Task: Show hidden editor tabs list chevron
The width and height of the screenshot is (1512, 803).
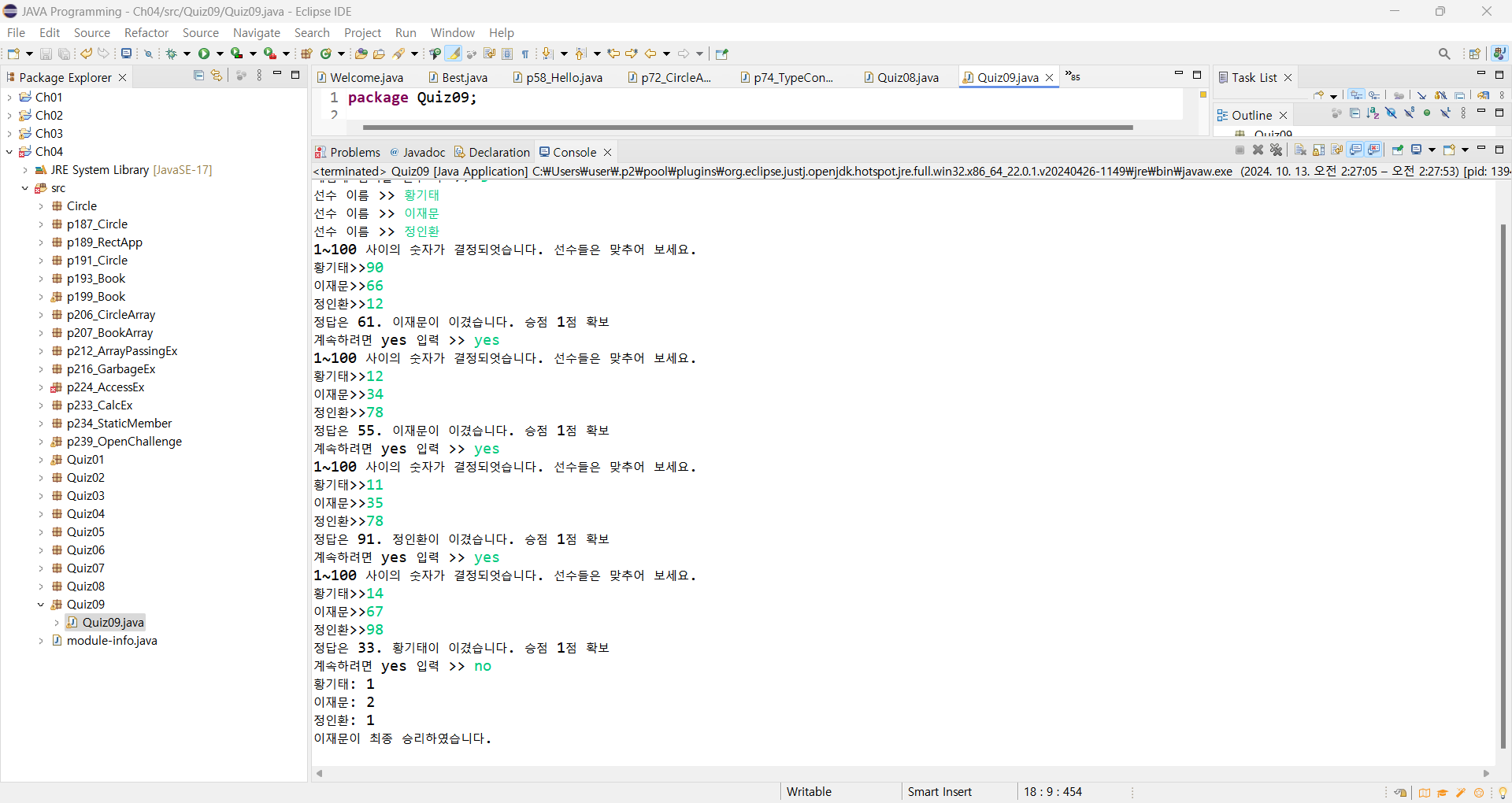Action: [x=1073, y=76]
